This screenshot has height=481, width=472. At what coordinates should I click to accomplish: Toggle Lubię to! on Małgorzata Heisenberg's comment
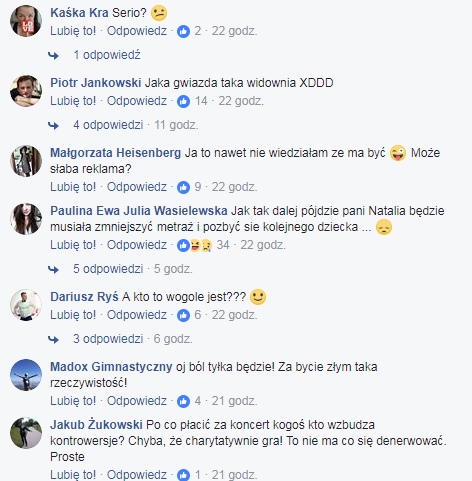pyautogui.click(x=73, y=187)
